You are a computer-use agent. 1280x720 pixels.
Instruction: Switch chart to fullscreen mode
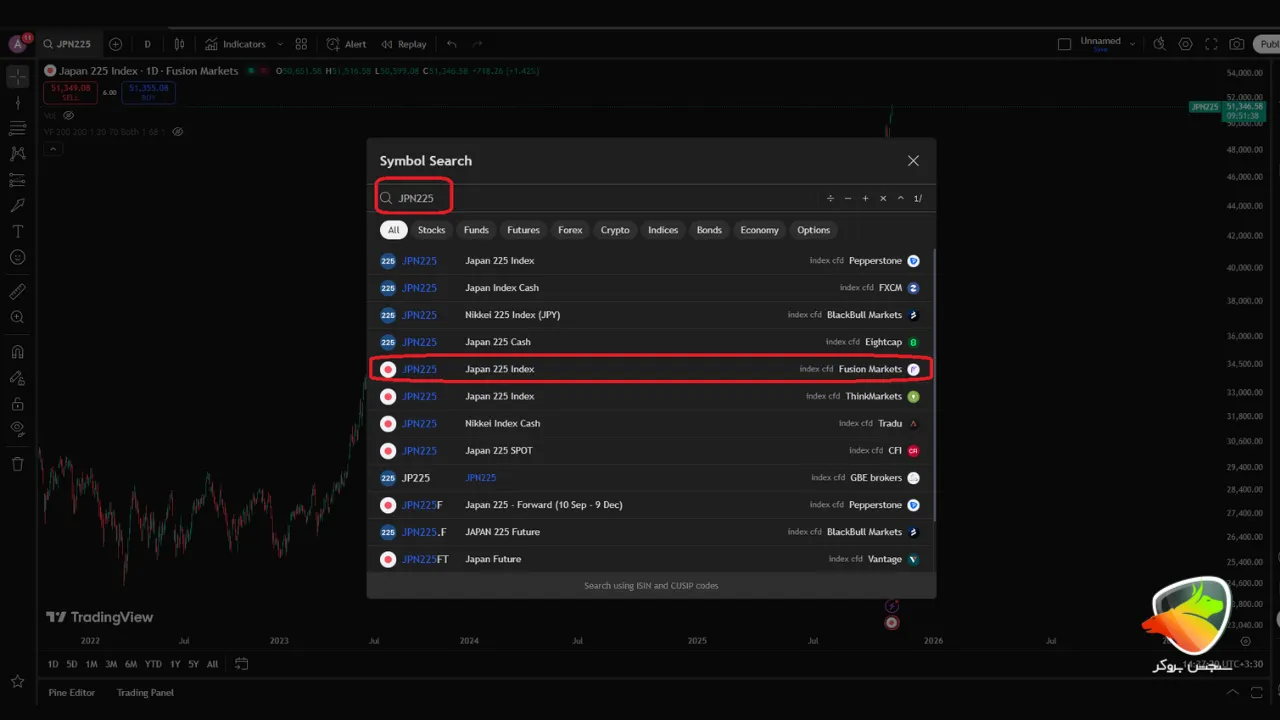[1211, 44]
